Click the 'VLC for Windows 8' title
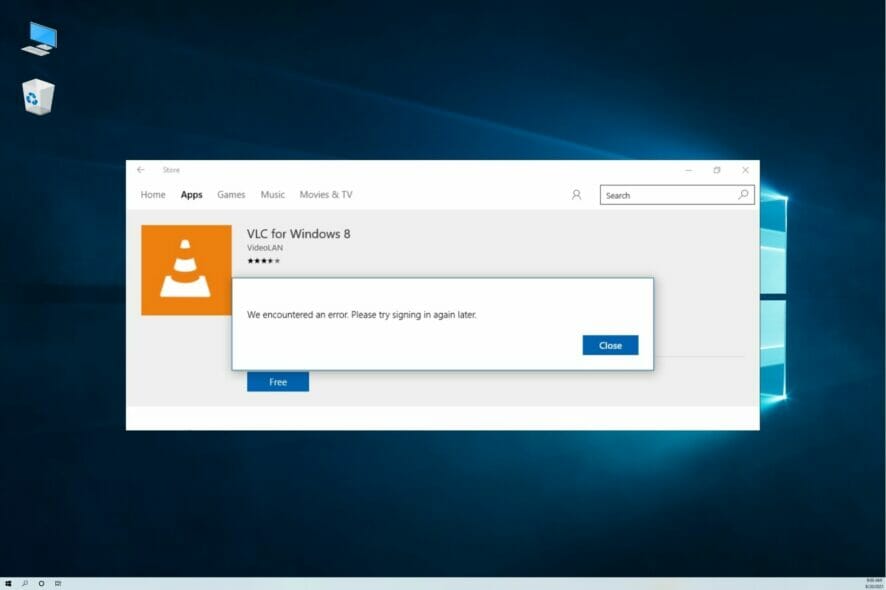This screenshot has height=590, width=886. point(298,234)
